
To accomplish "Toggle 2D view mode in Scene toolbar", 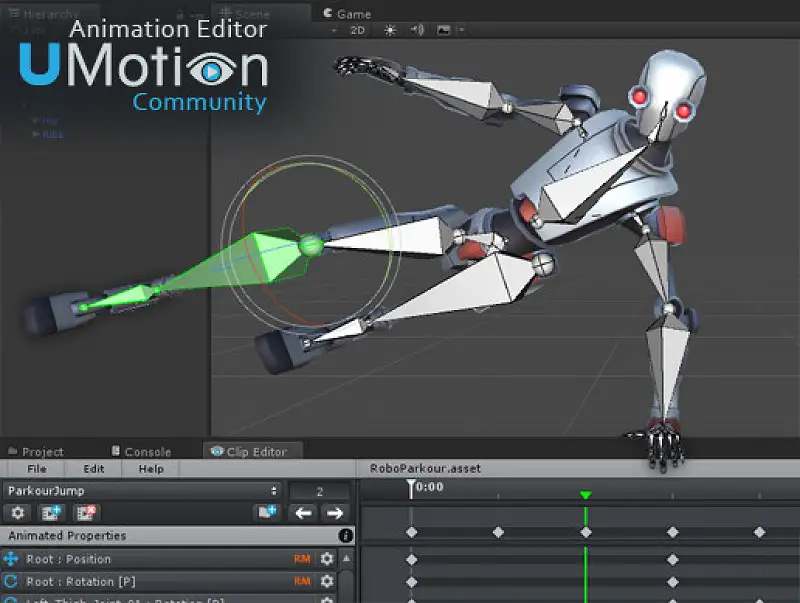I will click(357, 31).
